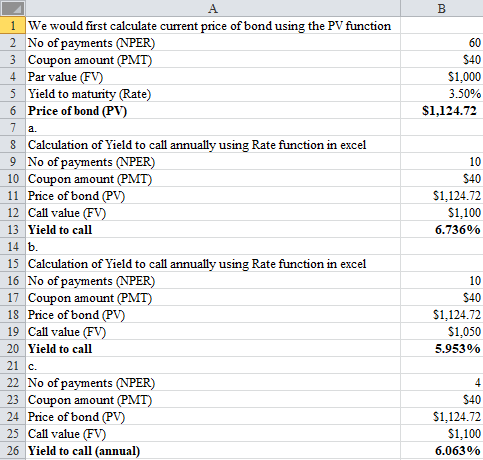Screen dimensions: 483x460
Task: Click 'Coupon amount (PMT)' in row 3
Action: point(213,59)
